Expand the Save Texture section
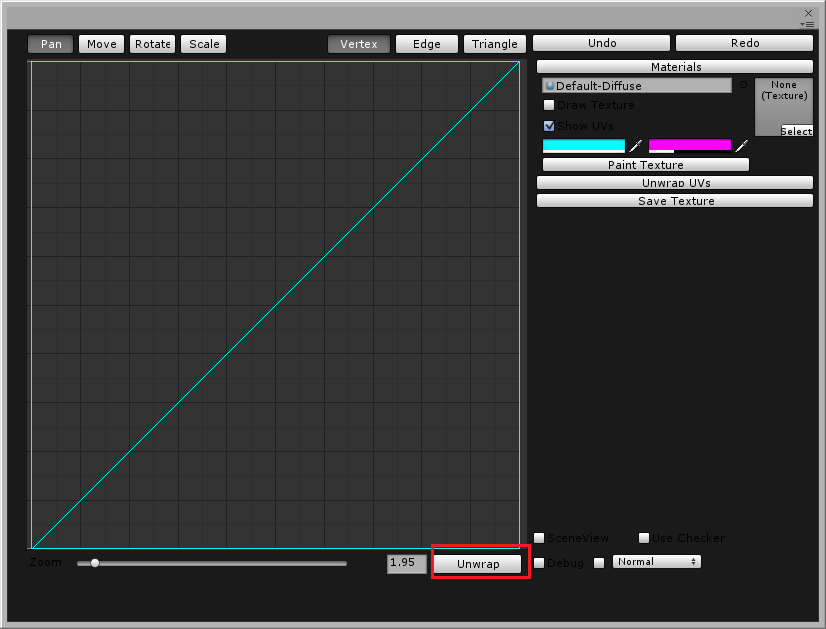The image size is (826, 629). click(x=675, y=201)
